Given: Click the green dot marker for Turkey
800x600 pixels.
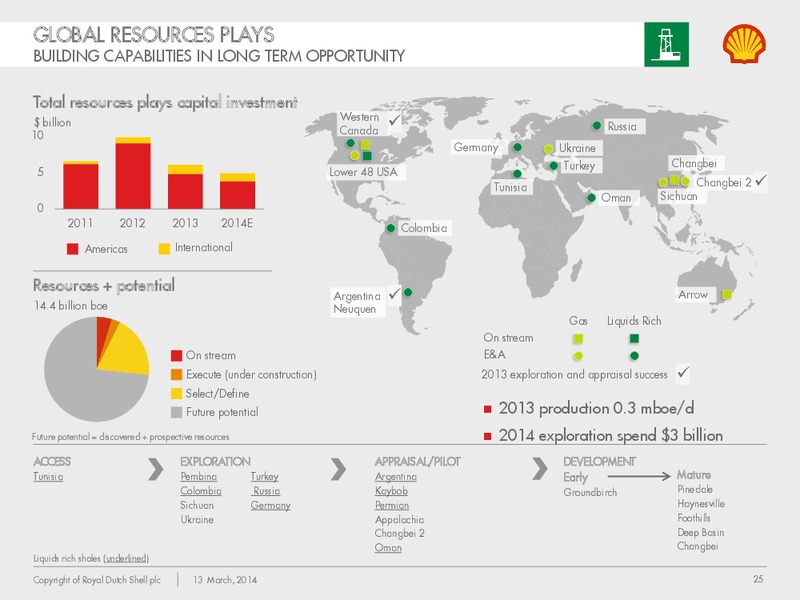Looking at the screenshot, I should (x=554, y=166).
